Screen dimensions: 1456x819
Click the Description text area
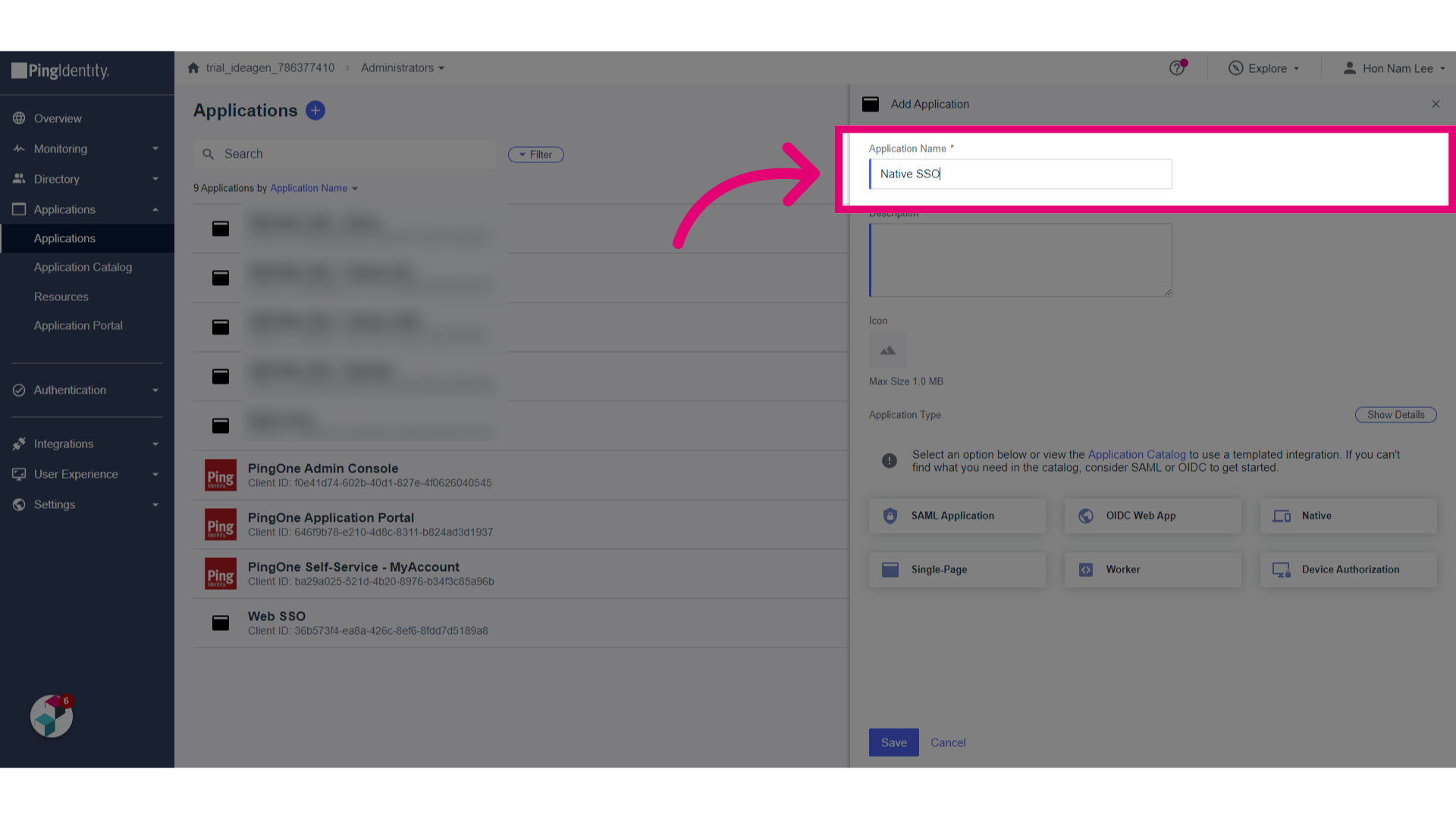tap(1021, 260)
